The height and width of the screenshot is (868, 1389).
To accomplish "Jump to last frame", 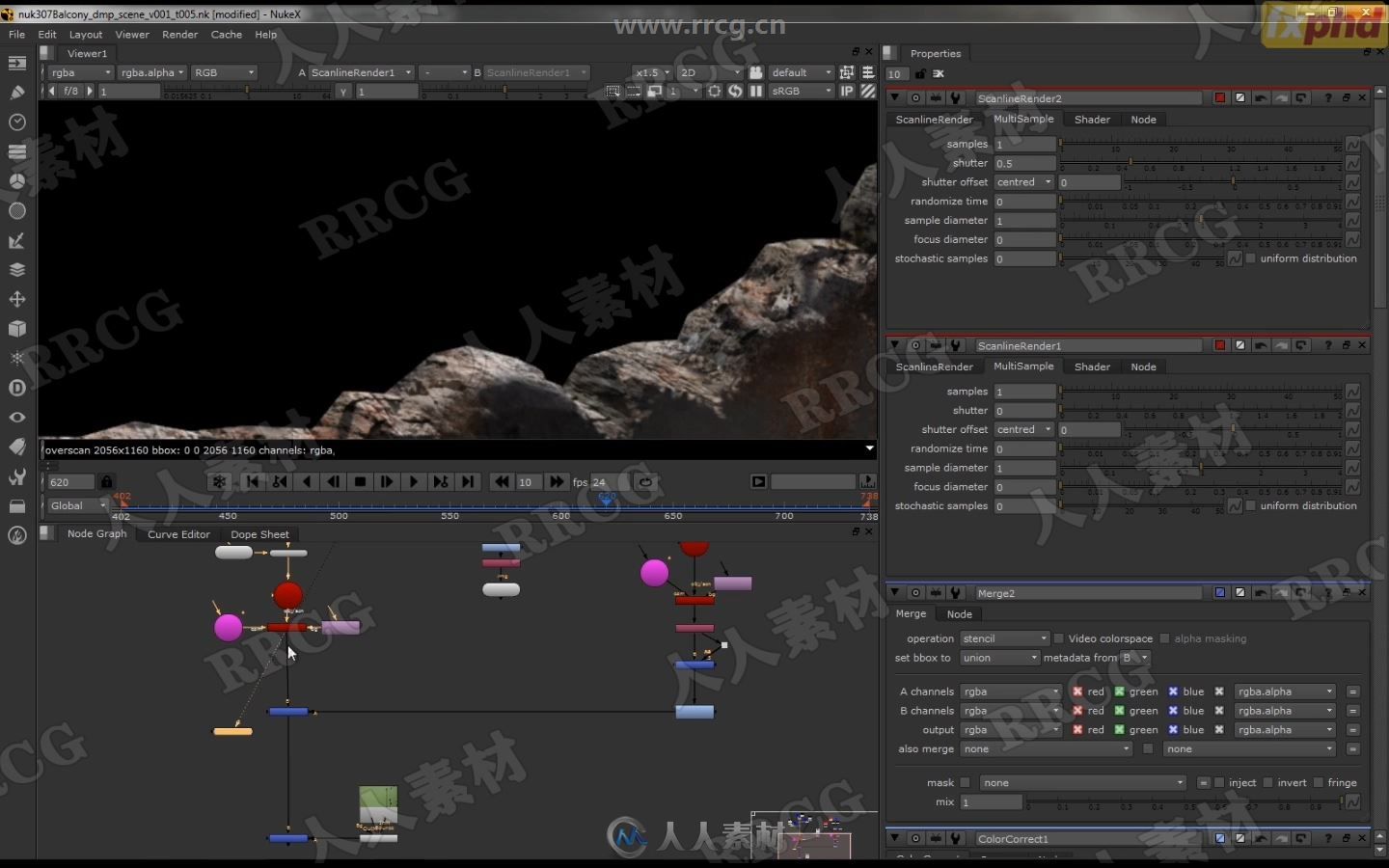I will tap(468, 481).
